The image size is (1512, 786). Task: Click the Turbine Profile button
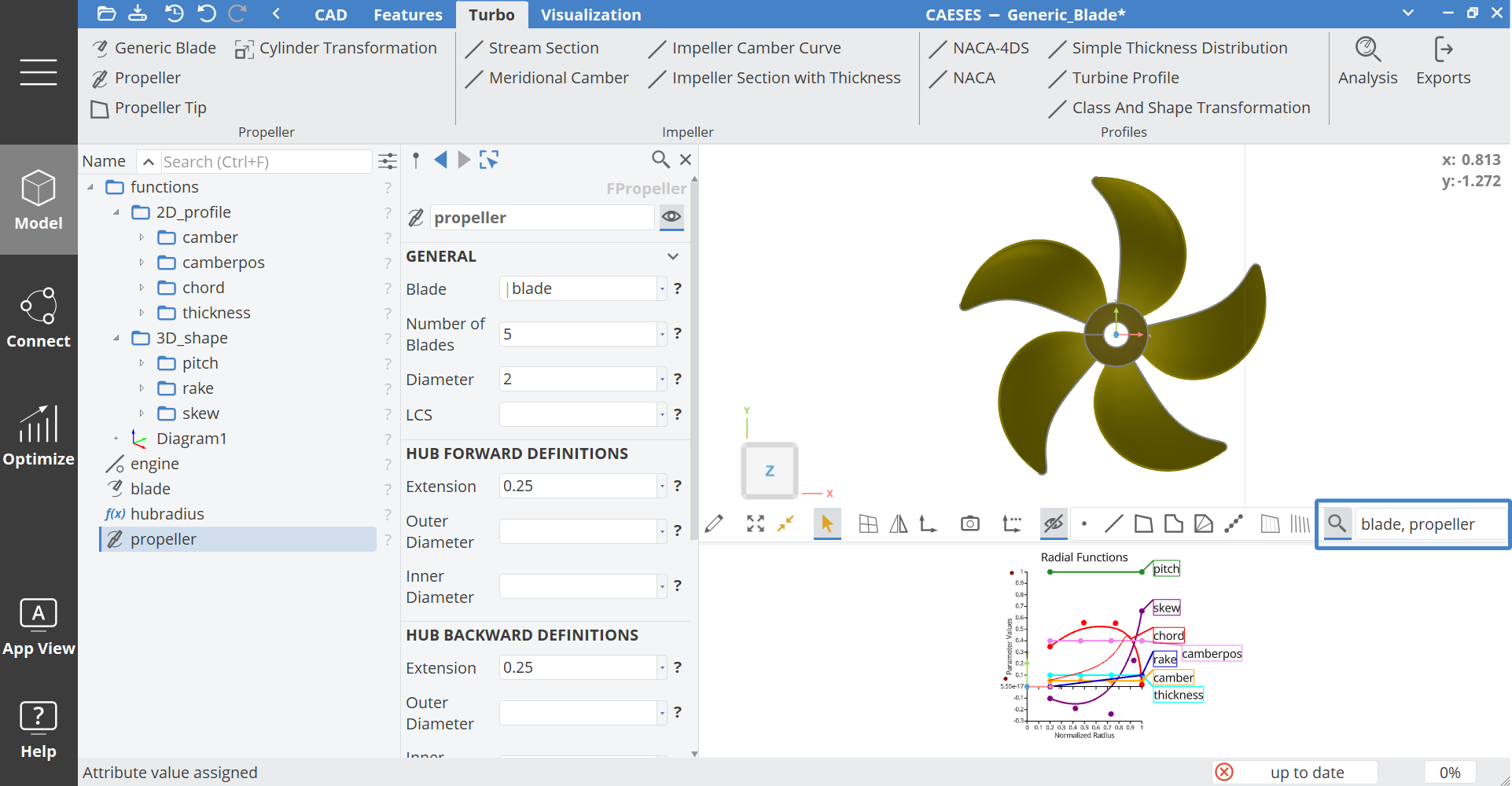[1124, 78]
